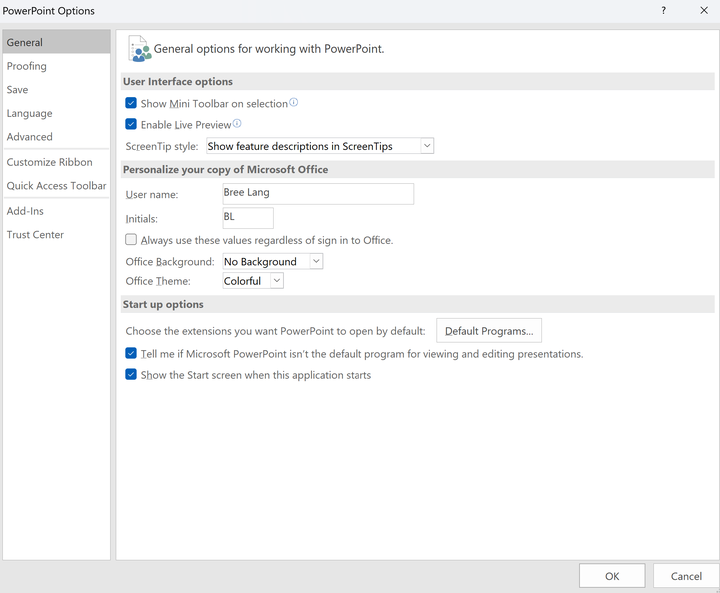The width and height of the screenshot is (720, 593).
Task: Uncheck Show the Start screen checkbox
Action: (x=131, y=374)
